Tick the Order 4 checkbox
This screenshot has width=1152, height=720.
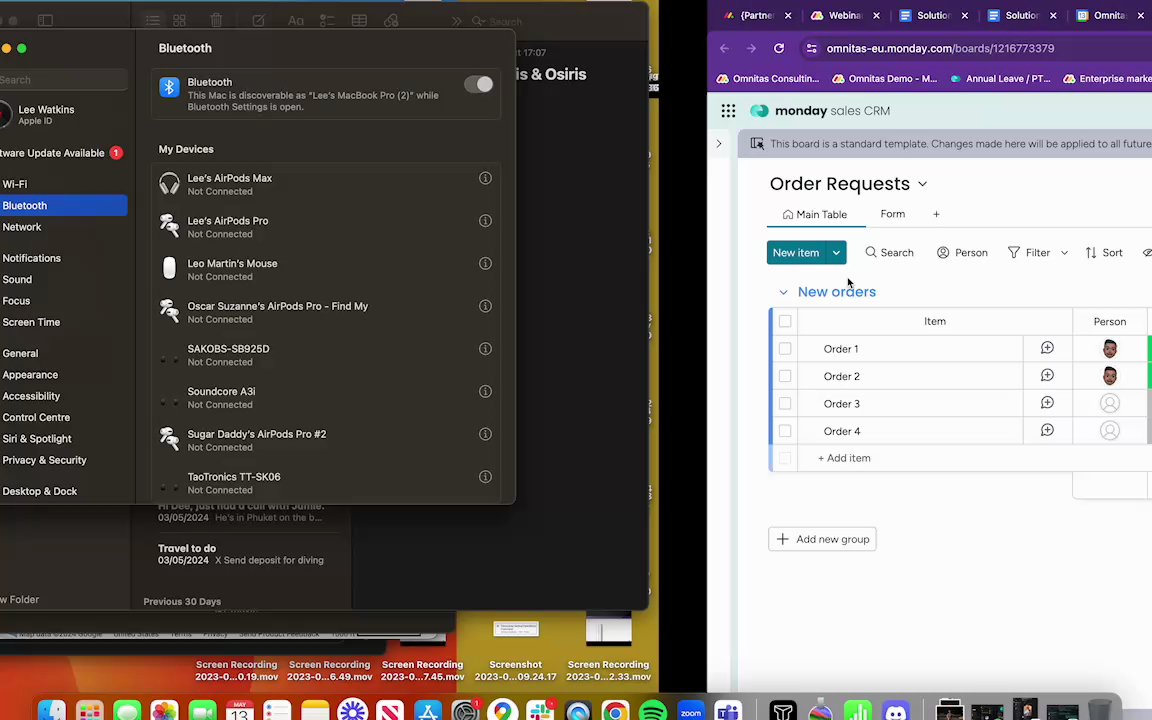[x=785, y=431]
